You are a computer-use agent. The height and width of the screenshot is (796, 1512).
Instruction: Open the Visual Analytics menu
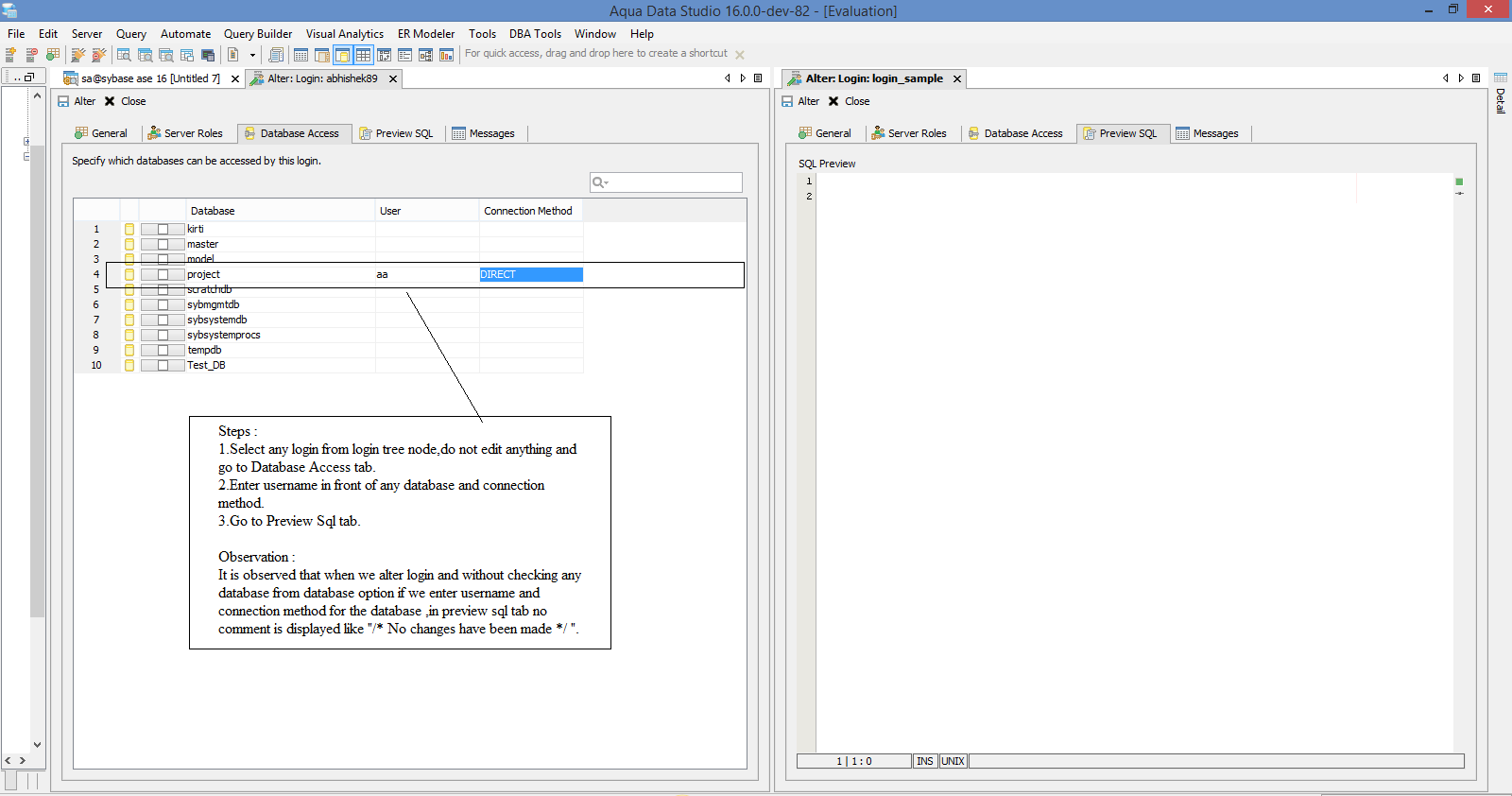345,34
